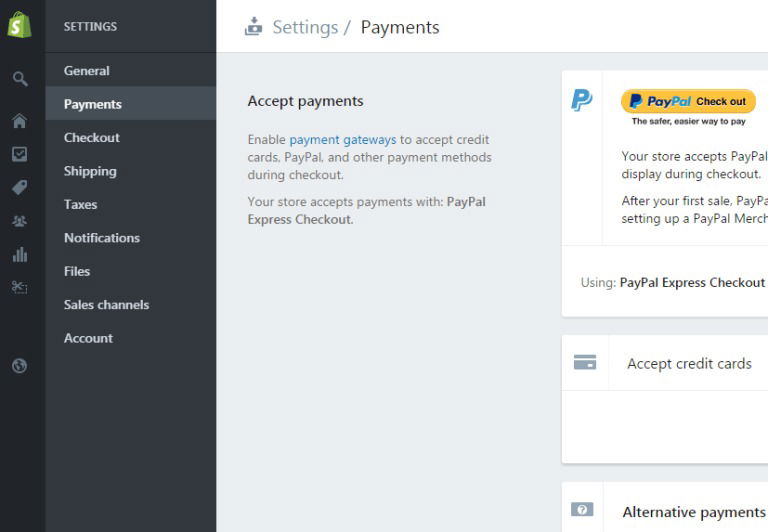
Task: Click the PayPal P logo icon
Action: point(581,100)
